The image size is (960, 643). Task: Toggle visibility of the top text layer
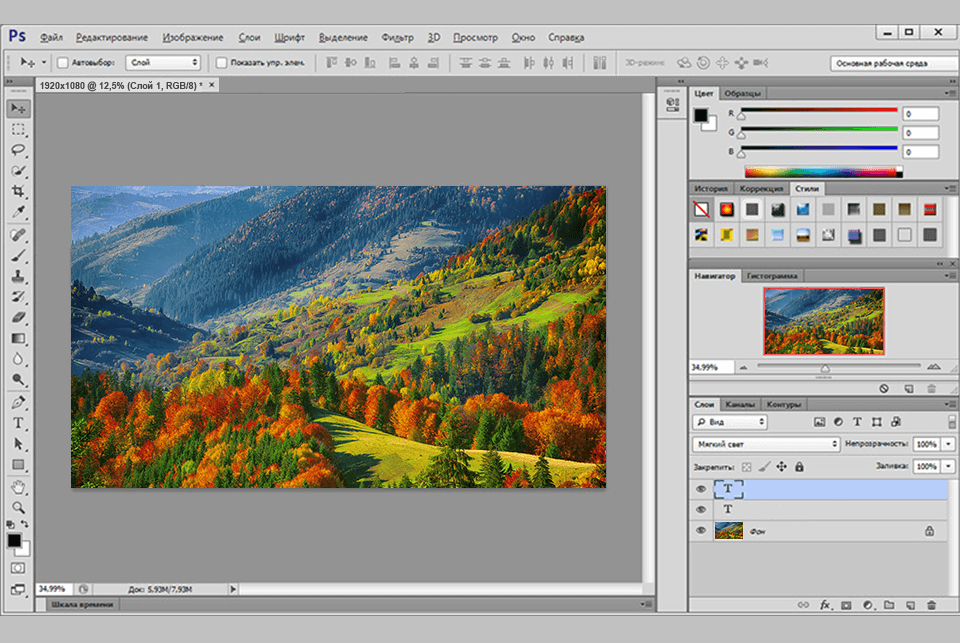700,488
